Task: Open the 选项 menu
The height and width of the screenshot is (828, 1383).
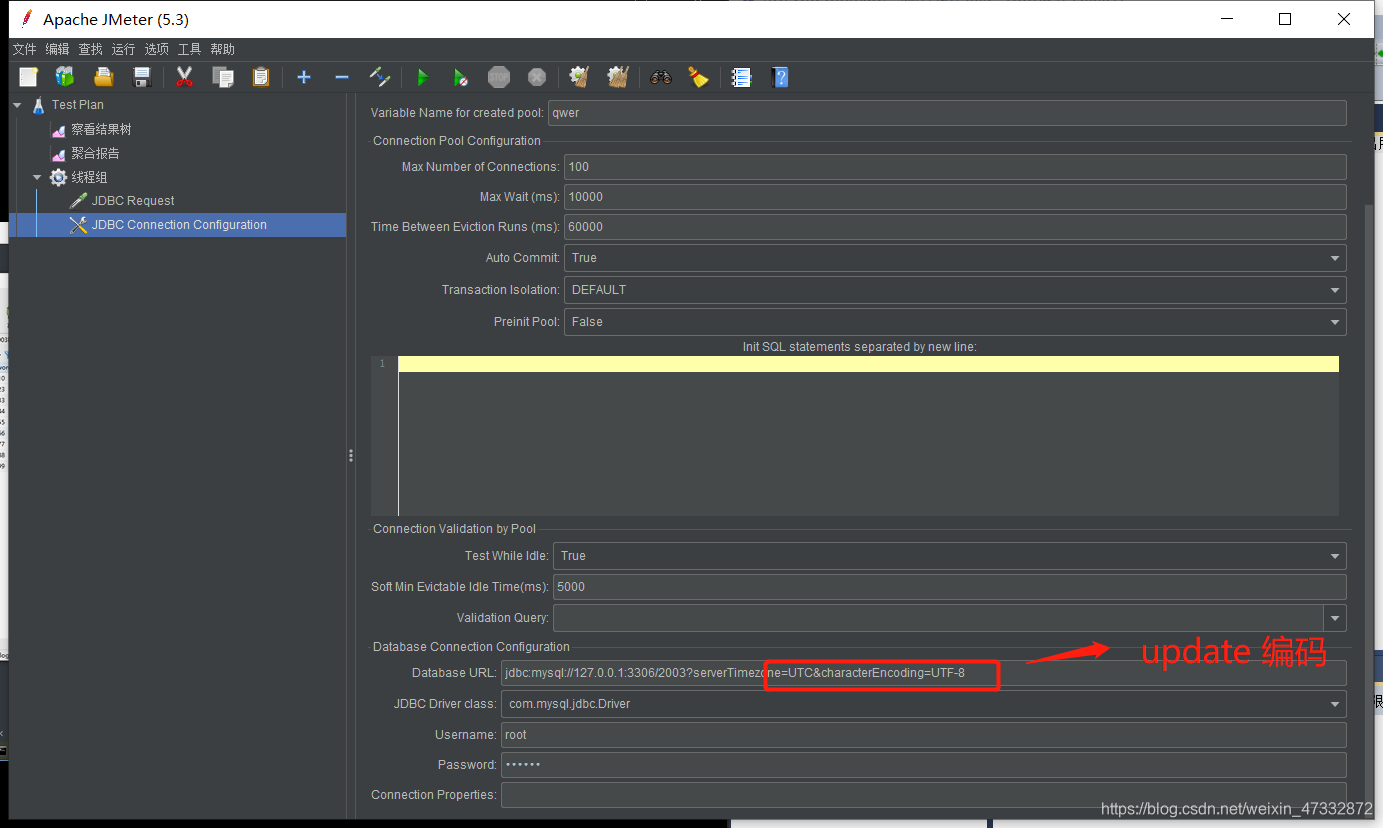Action: coord(156,49)
